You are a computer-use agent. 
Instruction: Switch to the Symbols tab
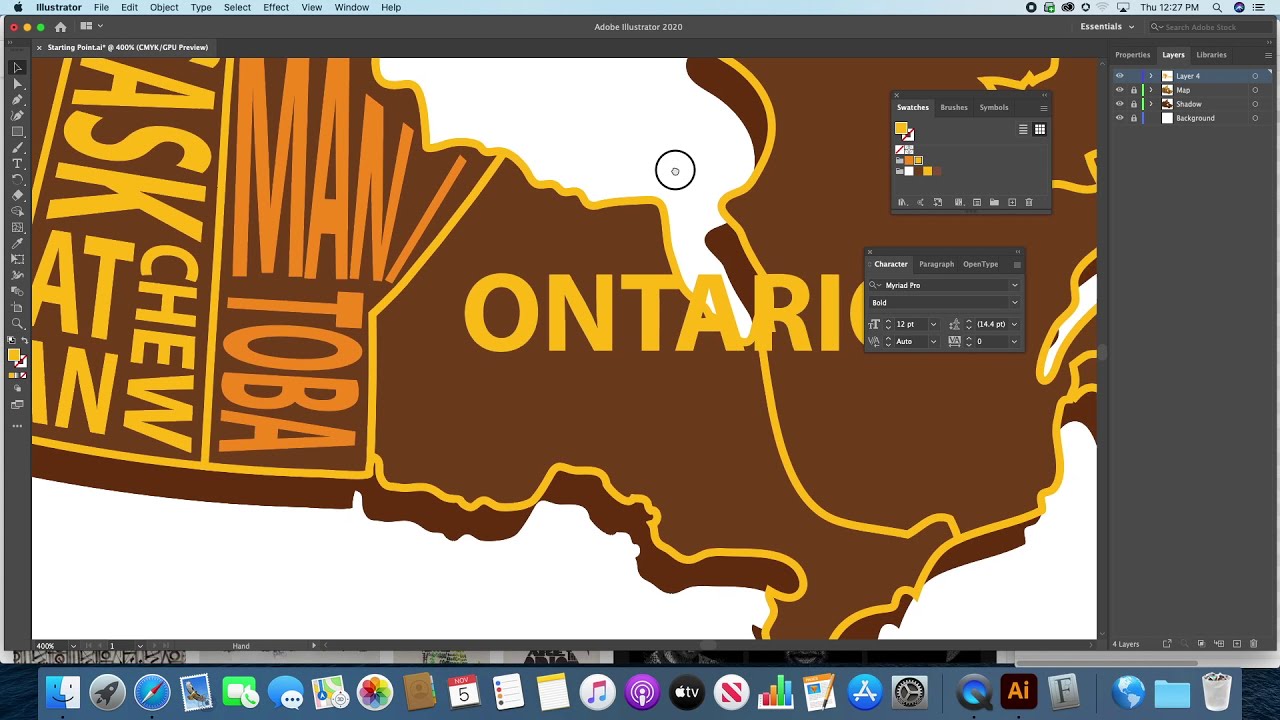point(994,108)
